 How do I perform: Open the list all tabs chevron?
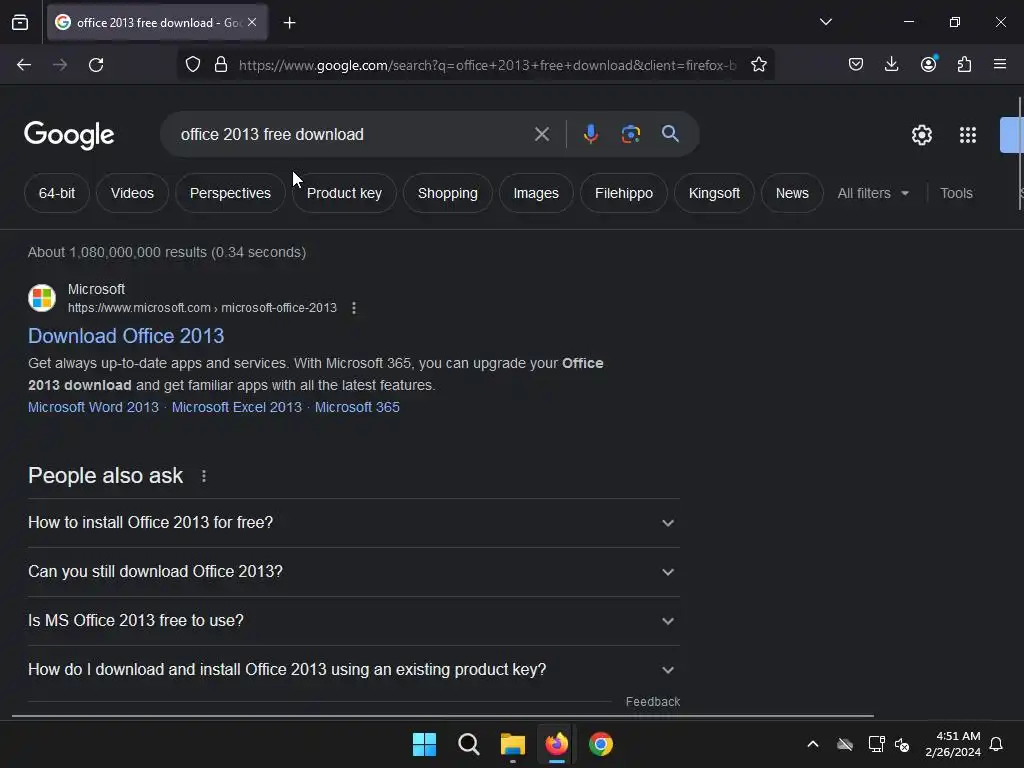pyautogui.click(x=825, y=22)
